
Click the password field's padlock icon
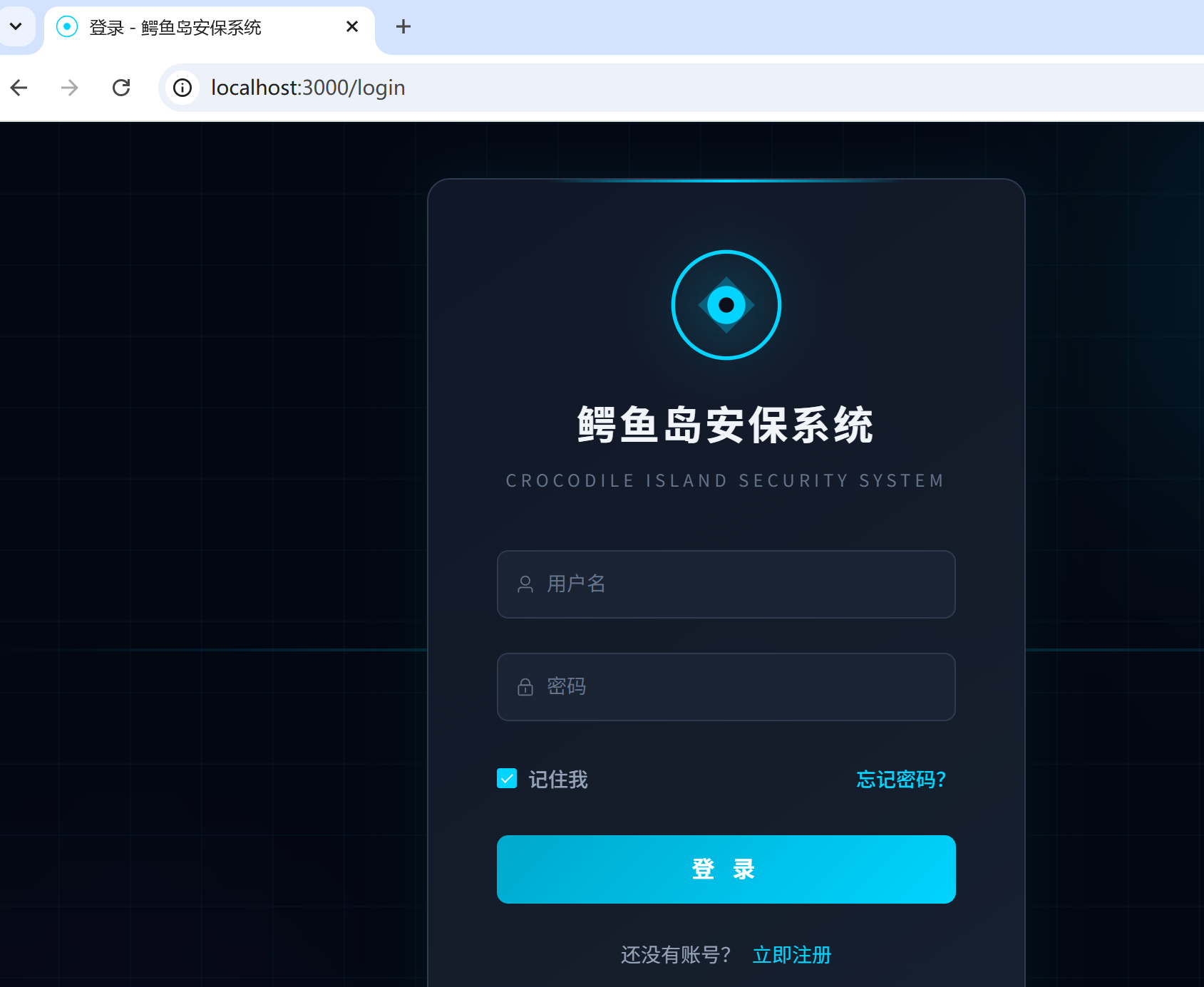(525, 687)
